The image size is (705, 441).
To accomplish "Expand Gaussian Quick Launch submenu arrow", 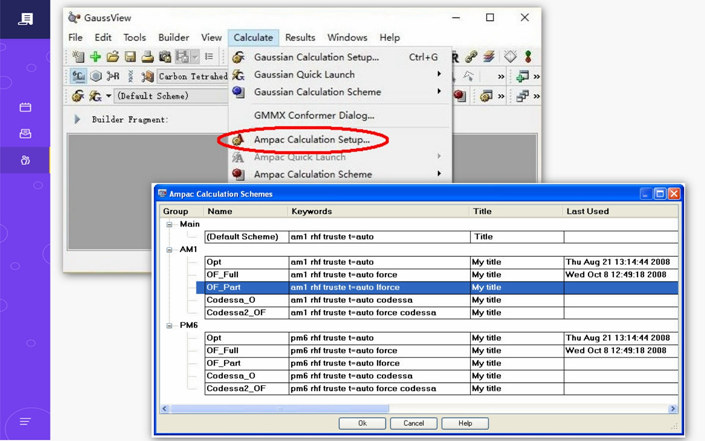I will tap(439, 74).
